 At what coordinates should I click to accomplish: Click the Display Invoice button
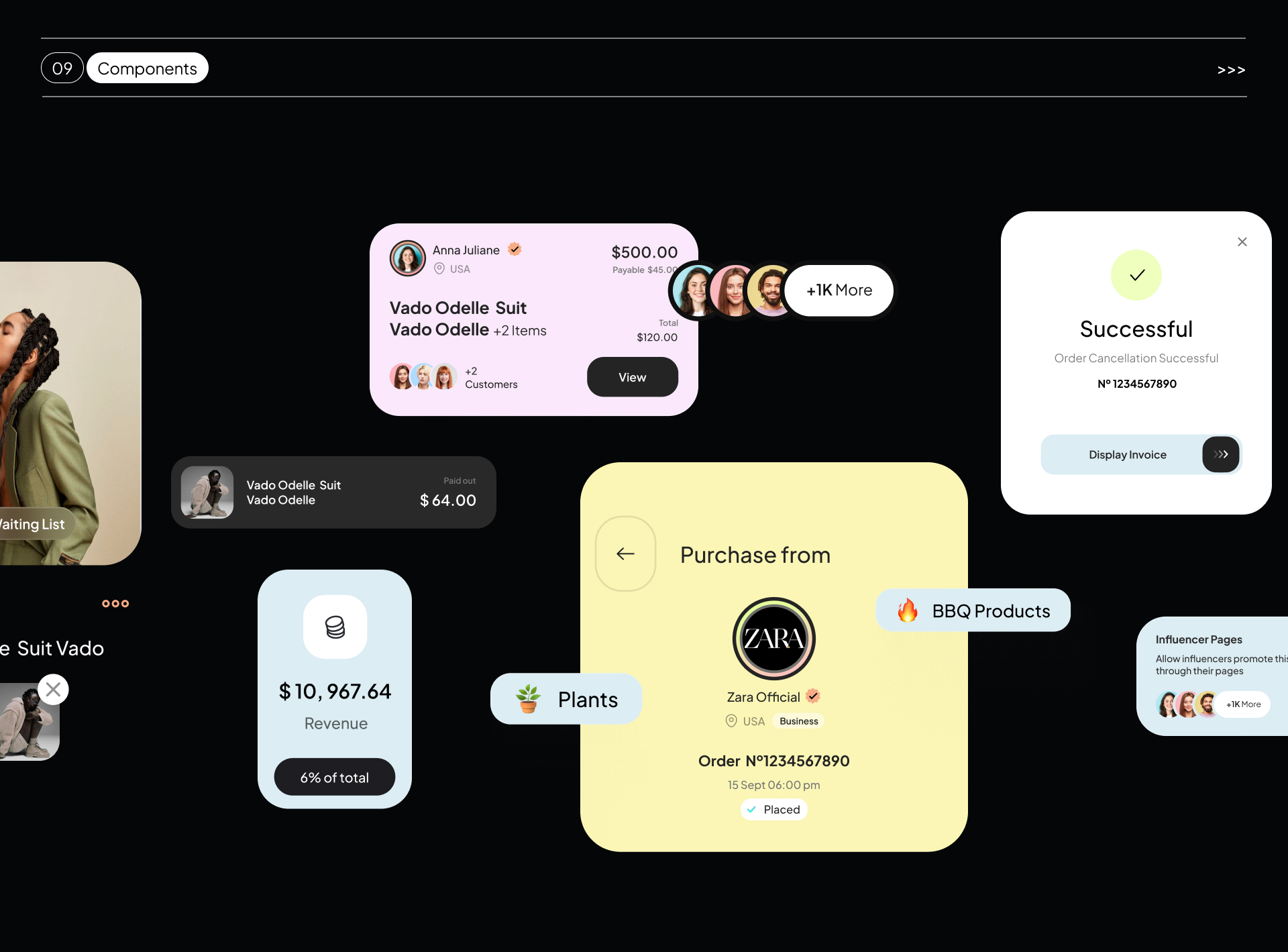click(x=1127, y=454)
